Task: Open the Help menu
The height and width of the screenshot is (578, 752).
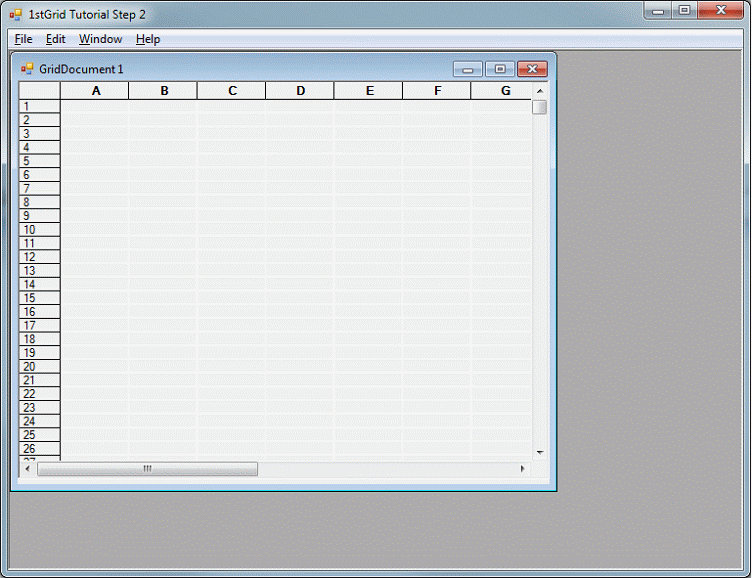Action: 148,39
